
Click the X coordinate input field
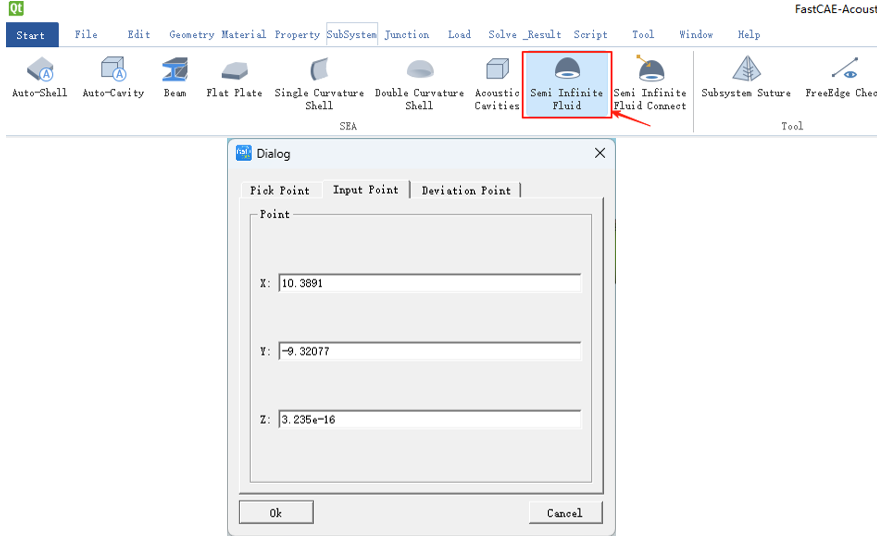click(430, 283)
